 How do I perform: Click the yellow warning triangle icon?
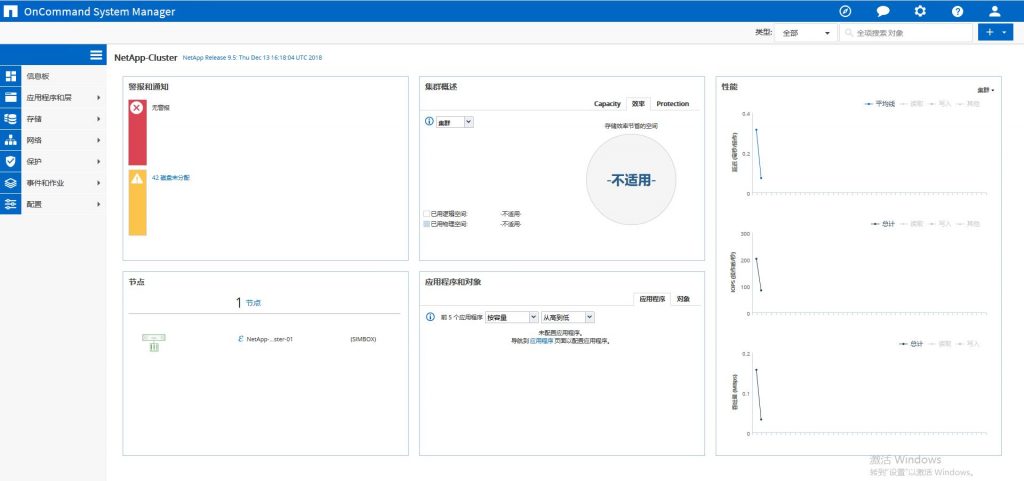pyautogui.click(x=136, y=178)
